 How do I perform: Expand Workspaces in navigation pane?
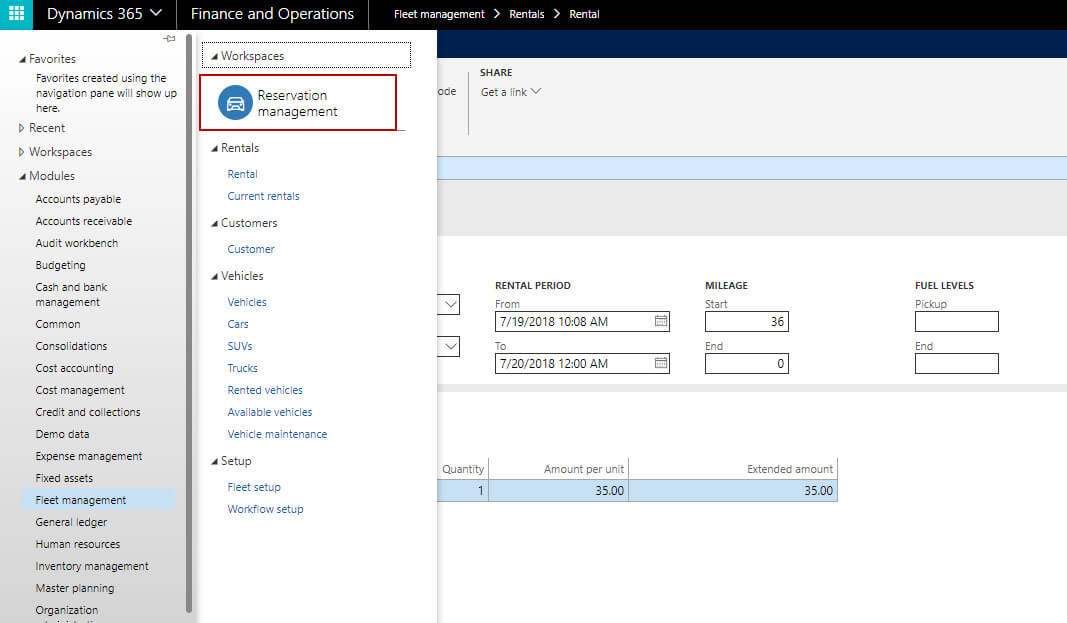click(22, 152)
